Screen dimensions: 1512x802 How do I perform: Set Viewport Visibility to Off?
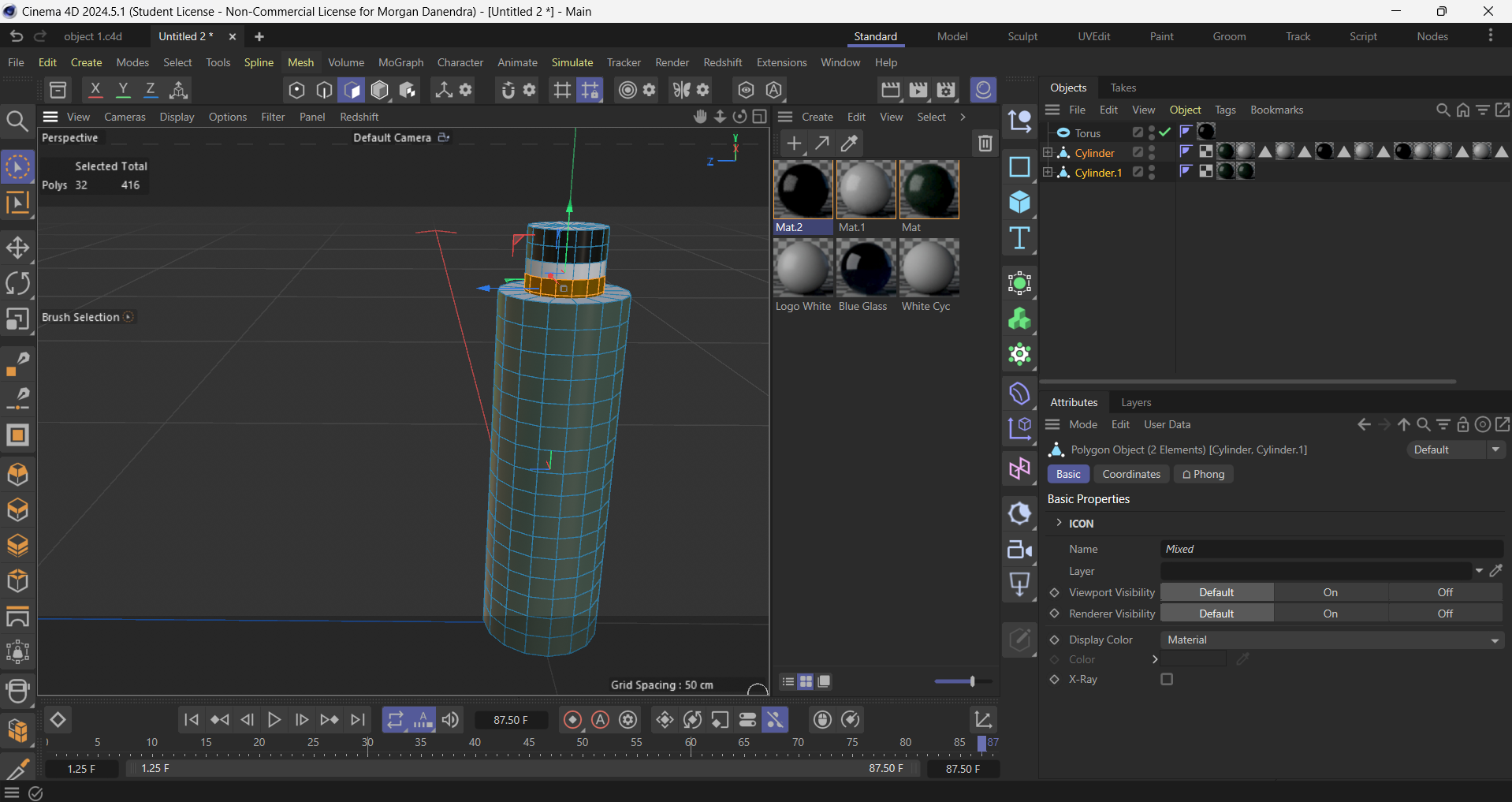(x=1444, y=592)
